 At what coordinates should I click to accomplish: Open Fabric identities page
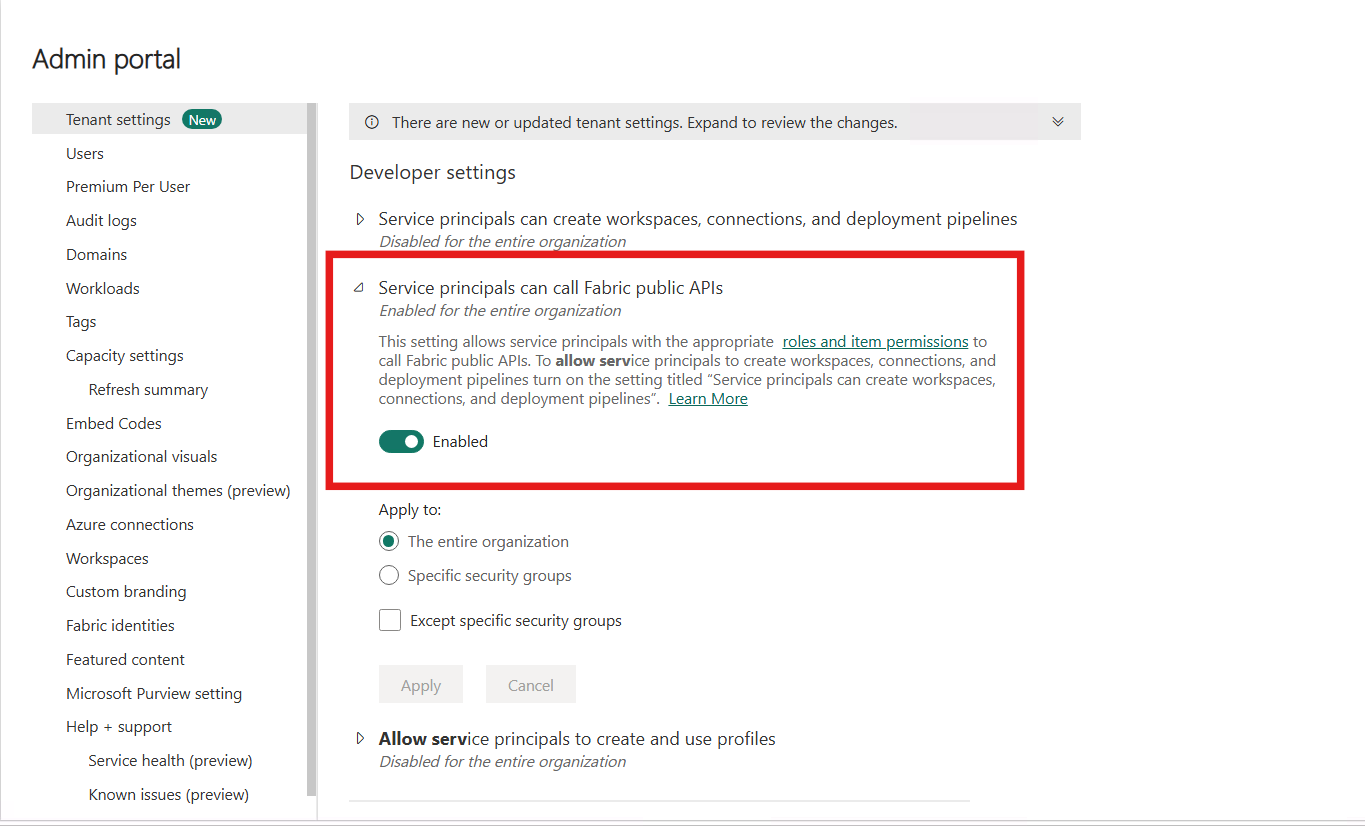click(120, 626)
